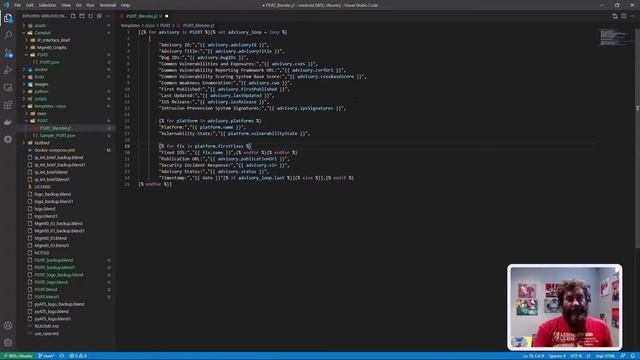This screenshot has height=360, width=640.
Task: Select PSIRT_Blender.j2 in Explorer tree
Action: [x=56, y=128]
